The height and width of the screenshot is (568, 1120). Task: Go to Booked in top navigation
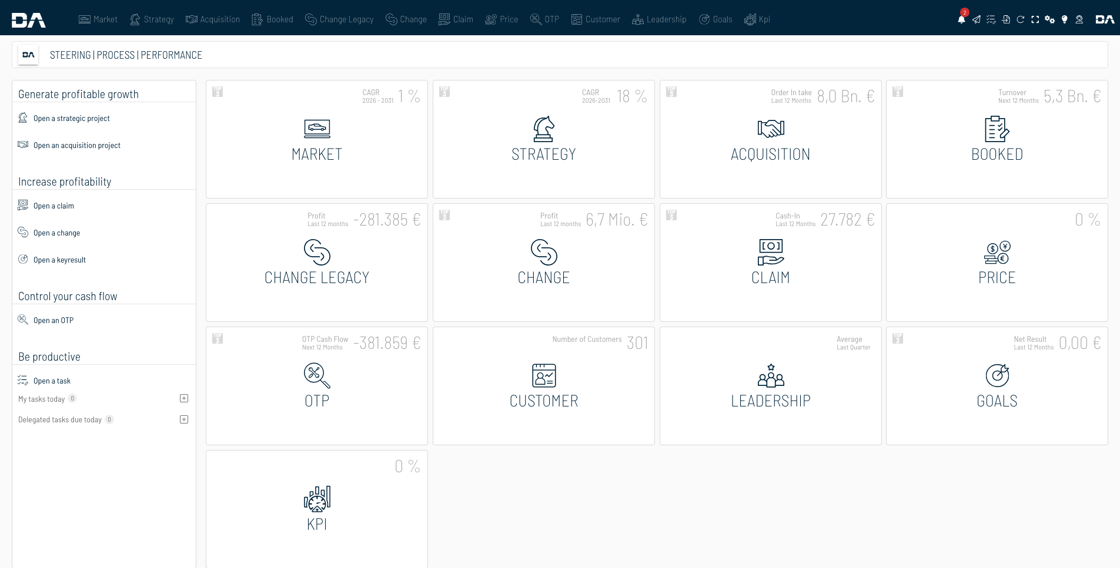273,19
